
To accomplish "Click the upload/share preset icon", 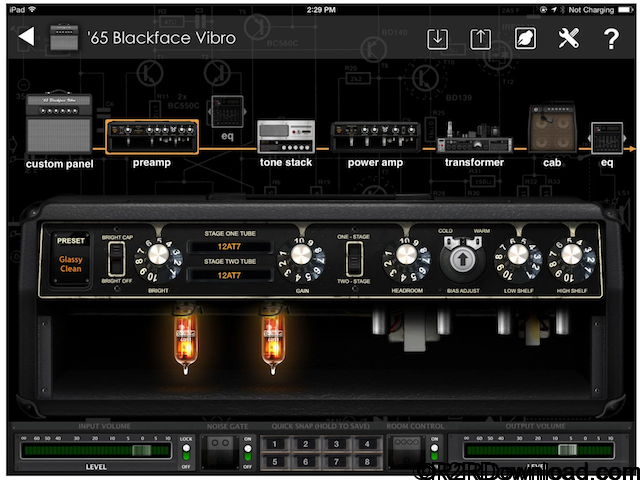I will [481, 38].
